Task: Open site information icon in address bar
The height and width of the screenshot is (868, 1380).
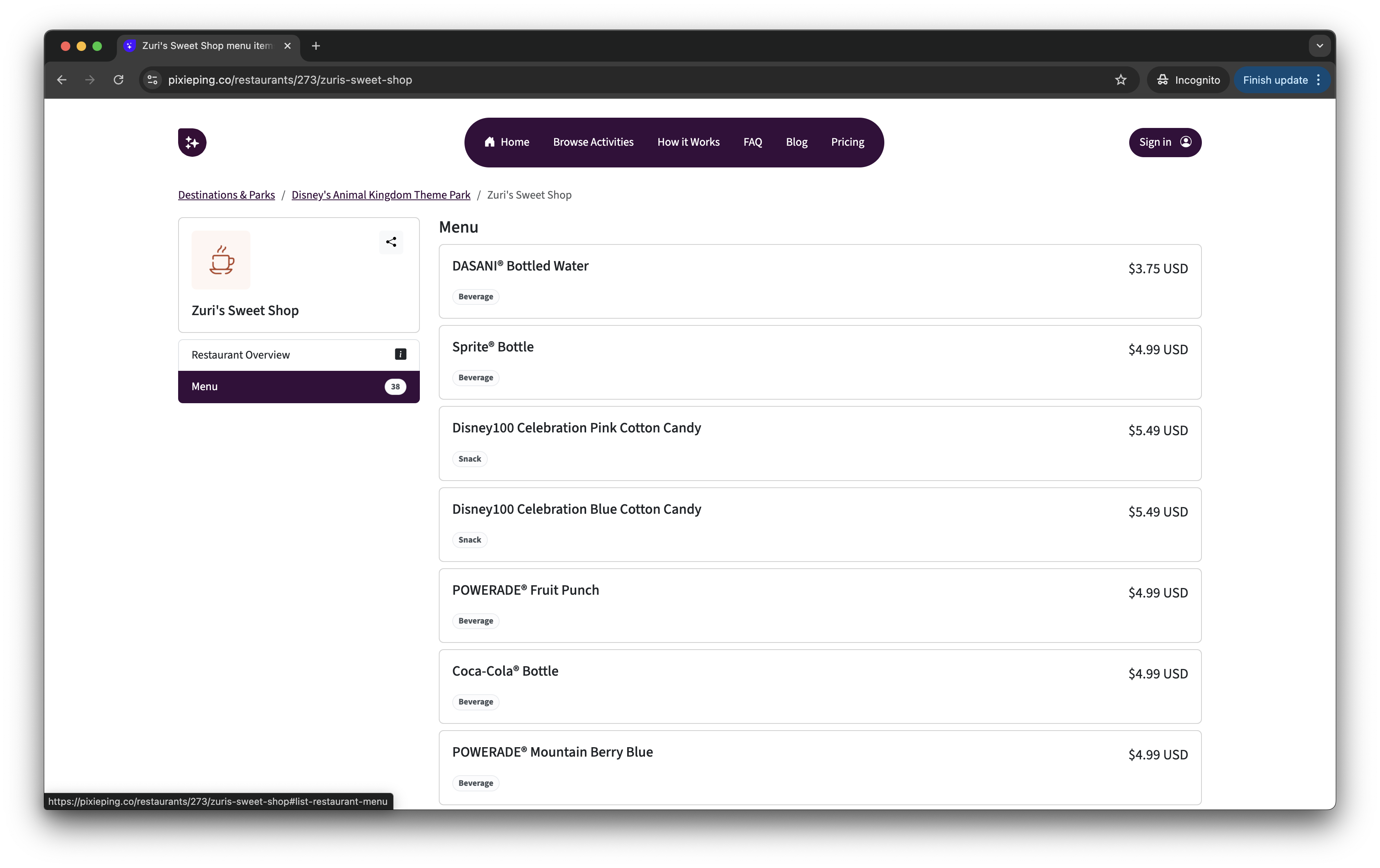Action: click(152, 80)
